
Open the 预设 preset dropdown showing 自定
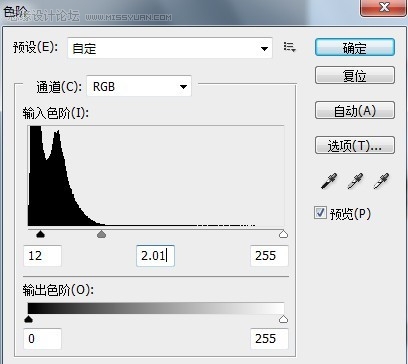(170, 48)
